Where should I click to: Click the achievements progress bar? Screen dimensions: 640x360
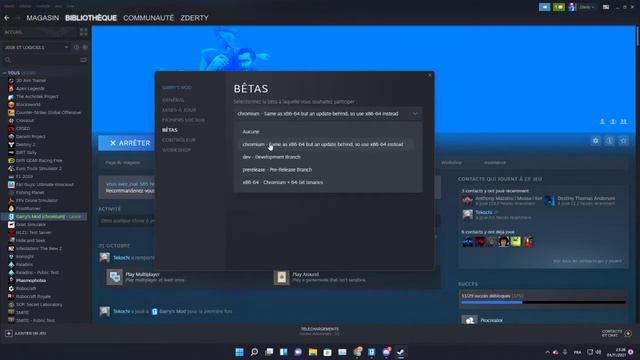click(x=543, y=302)
